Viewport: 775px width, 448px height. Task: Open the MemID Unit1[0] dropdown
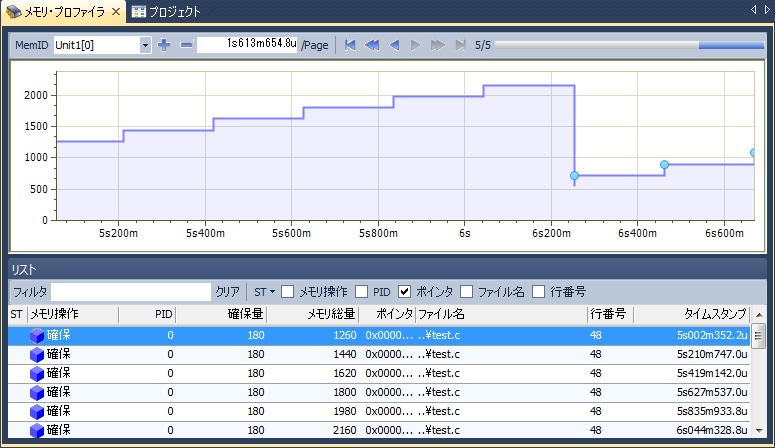tap(145, 45)
